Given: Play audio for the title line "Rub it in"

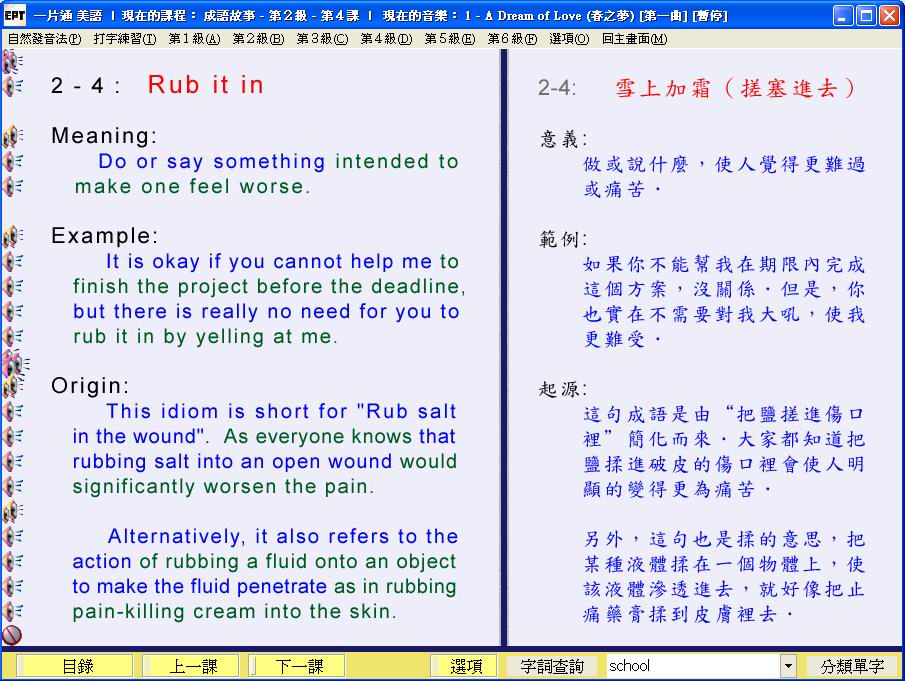Looking at the screenshot, I should pos(13,86).
